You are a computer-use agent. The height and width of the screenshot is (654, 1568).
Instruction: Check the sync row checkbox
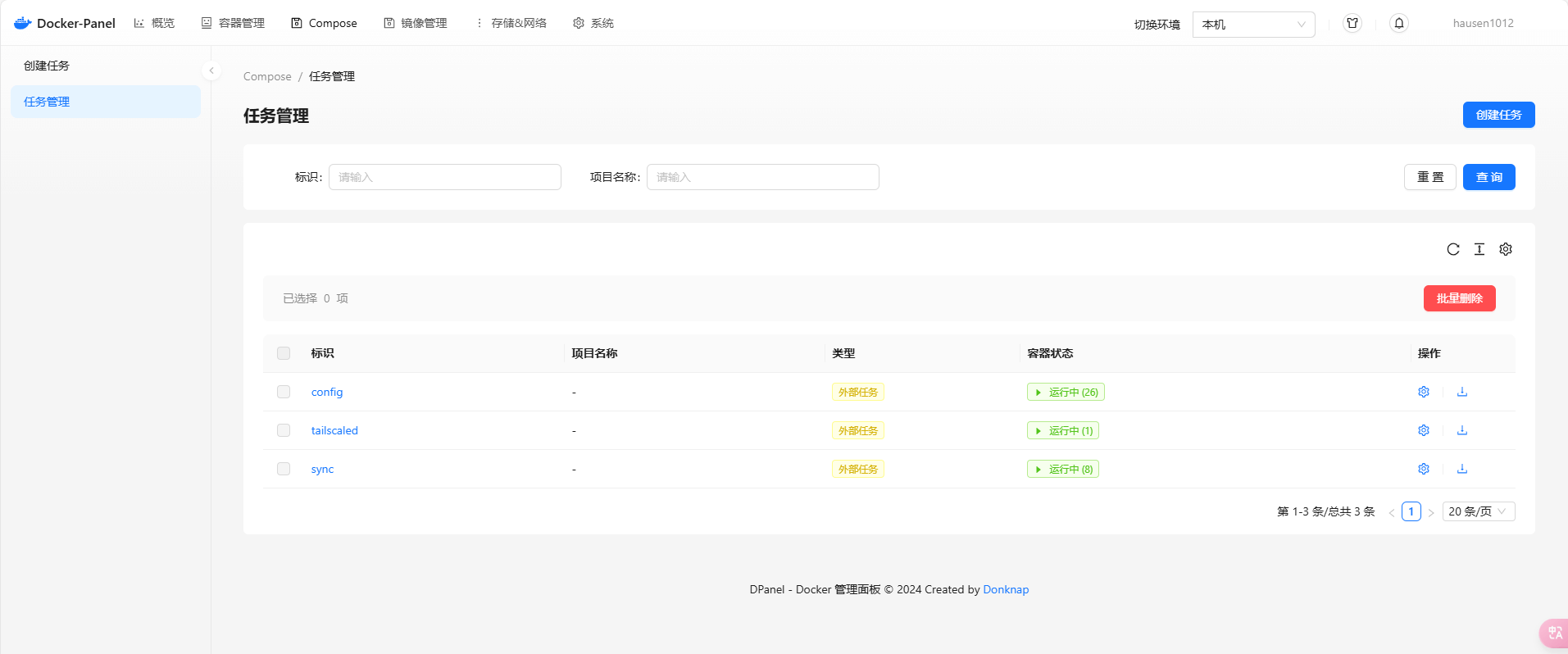[x=284, y=469]
